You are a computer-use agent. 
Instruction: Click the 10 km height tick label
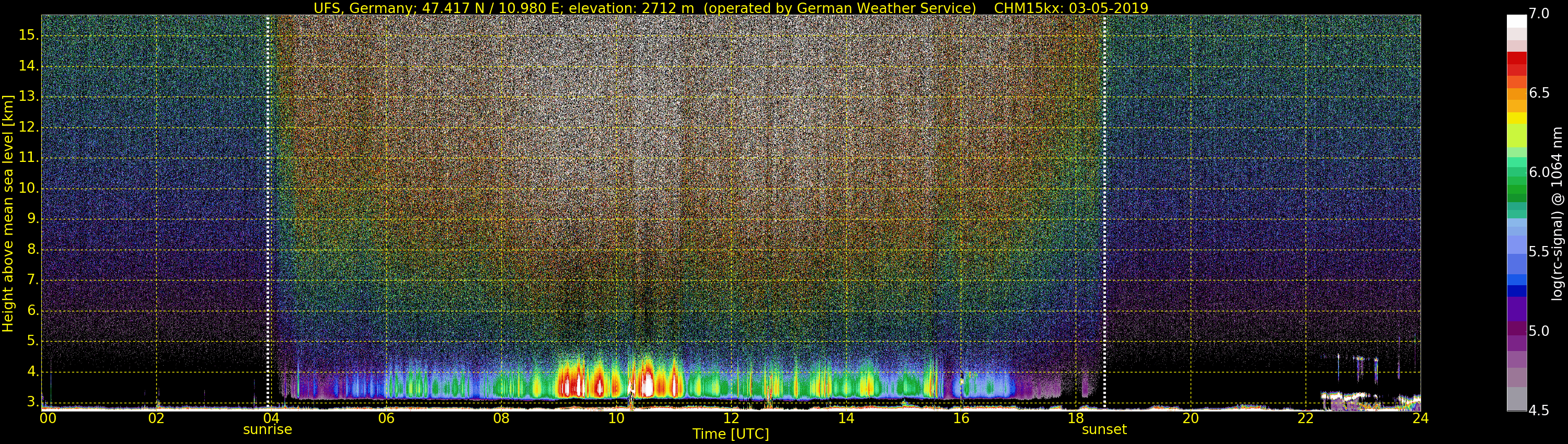click(28, 189)
